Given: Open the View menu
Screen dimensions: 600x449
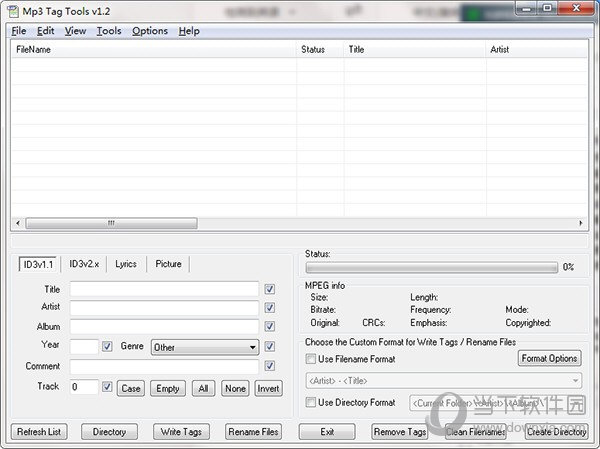Looking at the screenshot, I should (75, 31).
